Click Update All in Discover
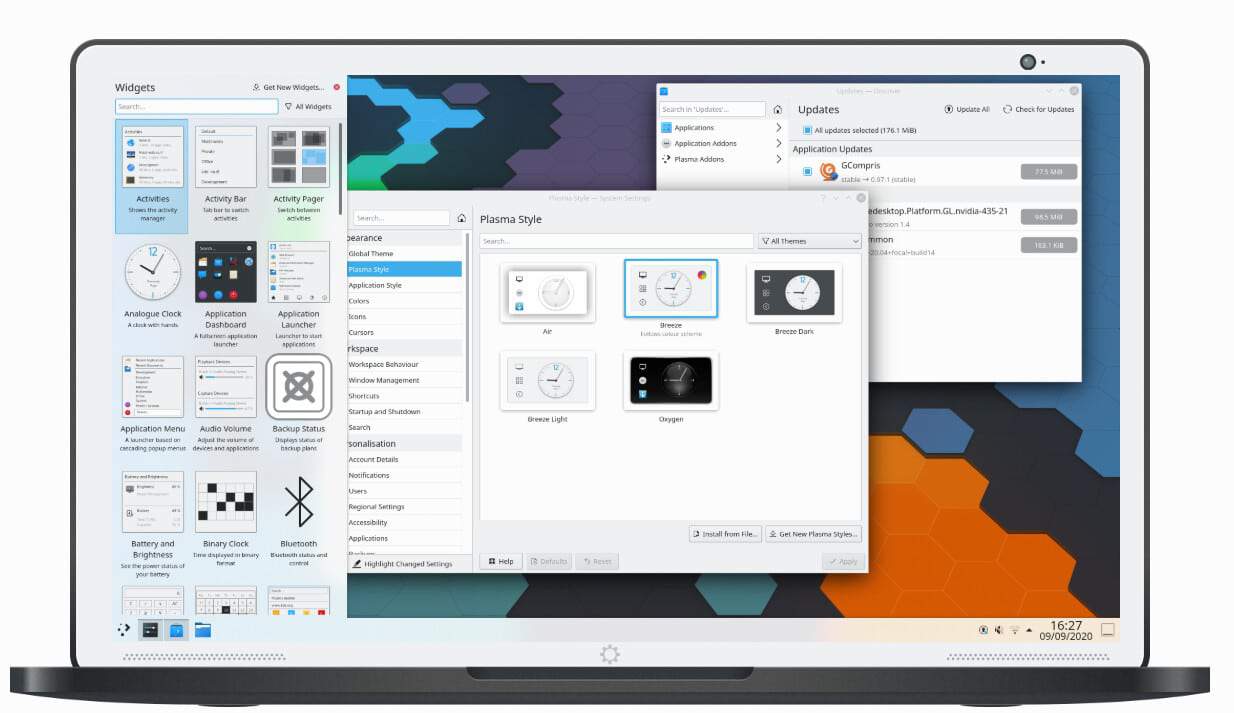The width and height of the screenshot is (1234, 713). [x=967, y=109]
